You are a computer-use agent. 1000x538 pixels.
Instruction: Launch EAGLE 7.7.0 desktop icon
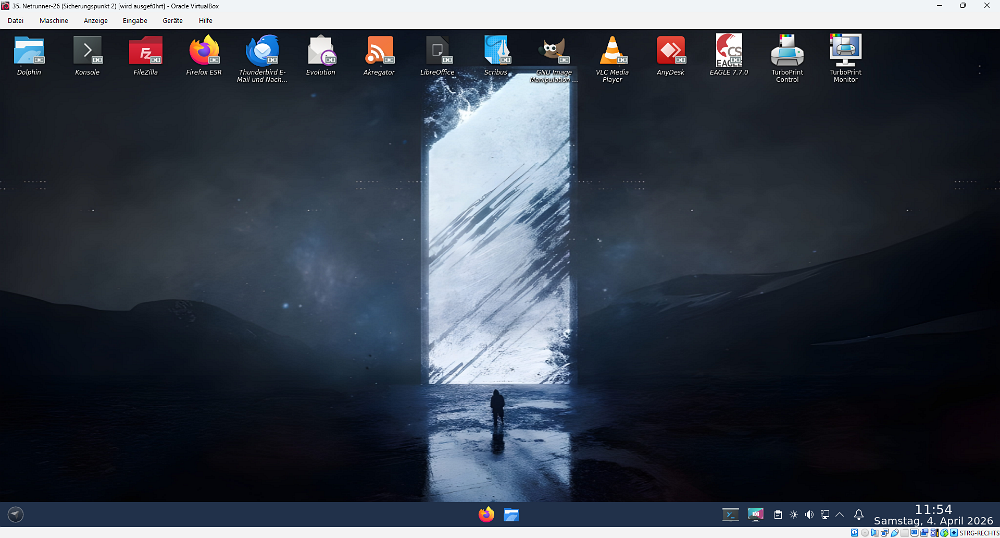tap(729, 51)
